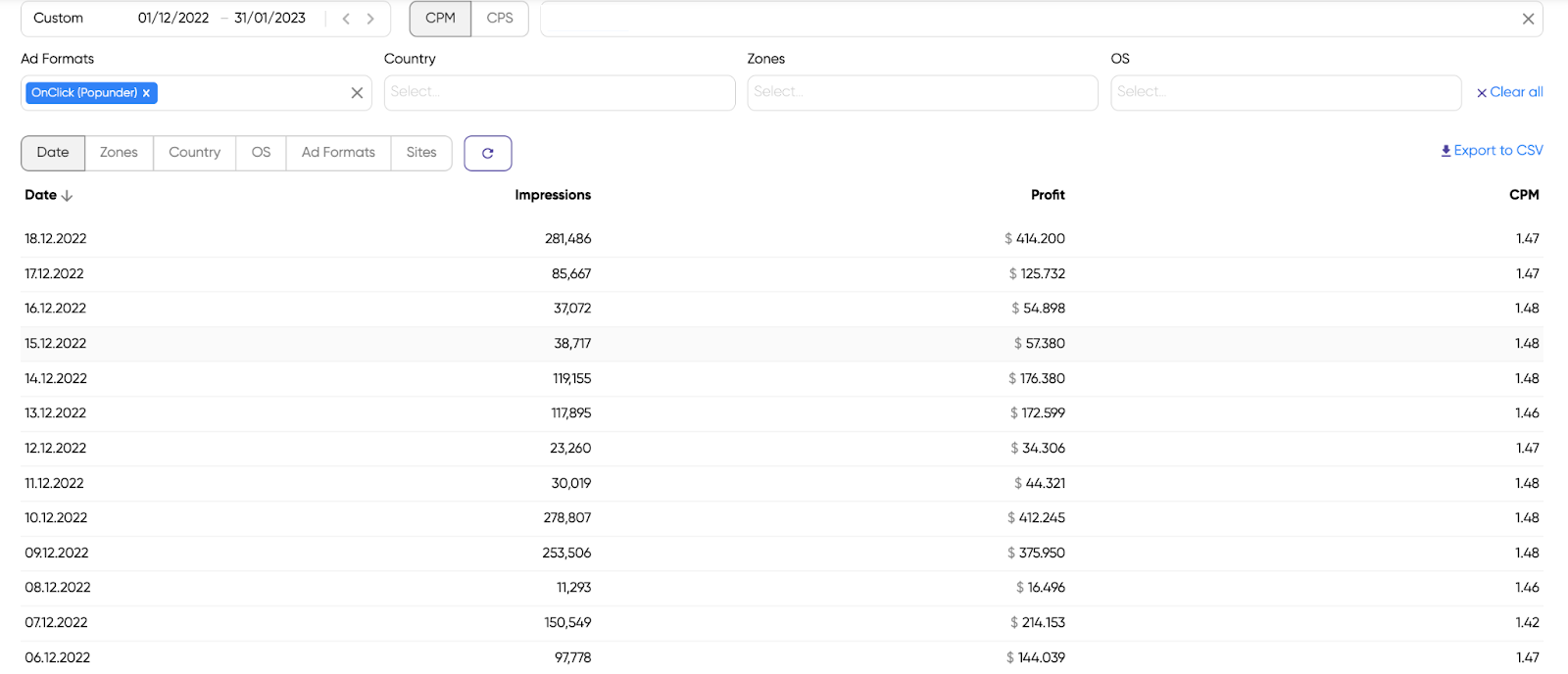This screenshot has width=1568, height=674.
Task: Clear the top search field X icon
Action: coord(1527,19)
